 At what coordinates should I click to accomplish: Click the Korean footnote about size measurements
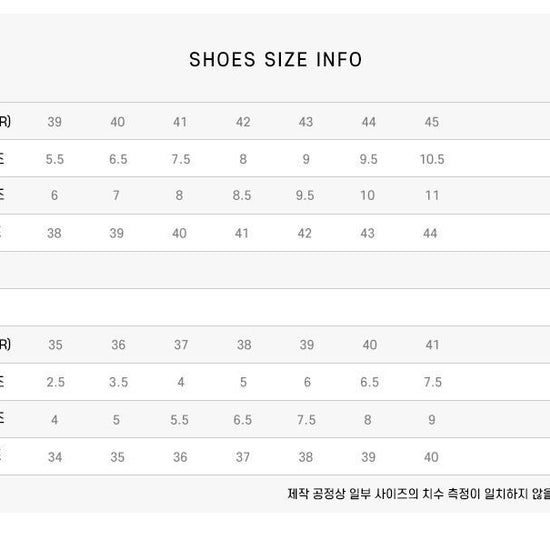coord(418,494)
